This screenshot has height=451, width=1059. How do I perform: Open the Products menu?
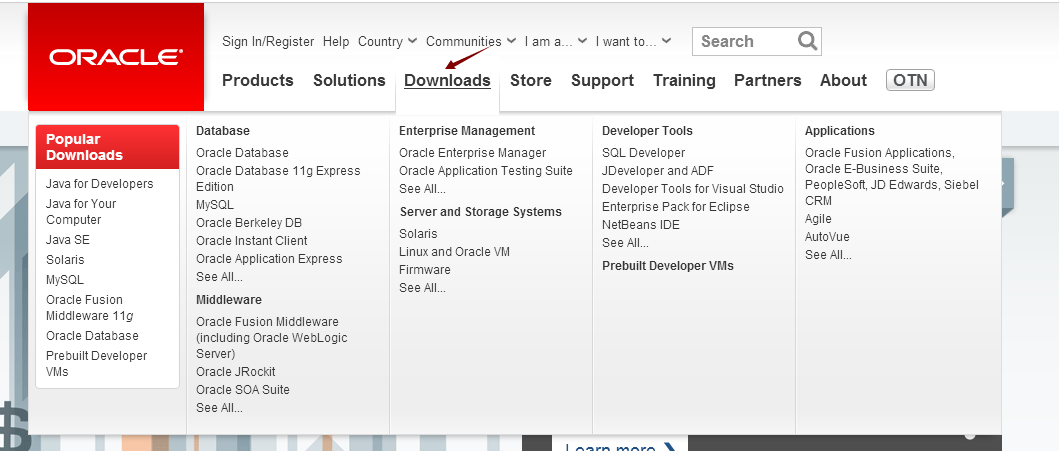[258, 80]
